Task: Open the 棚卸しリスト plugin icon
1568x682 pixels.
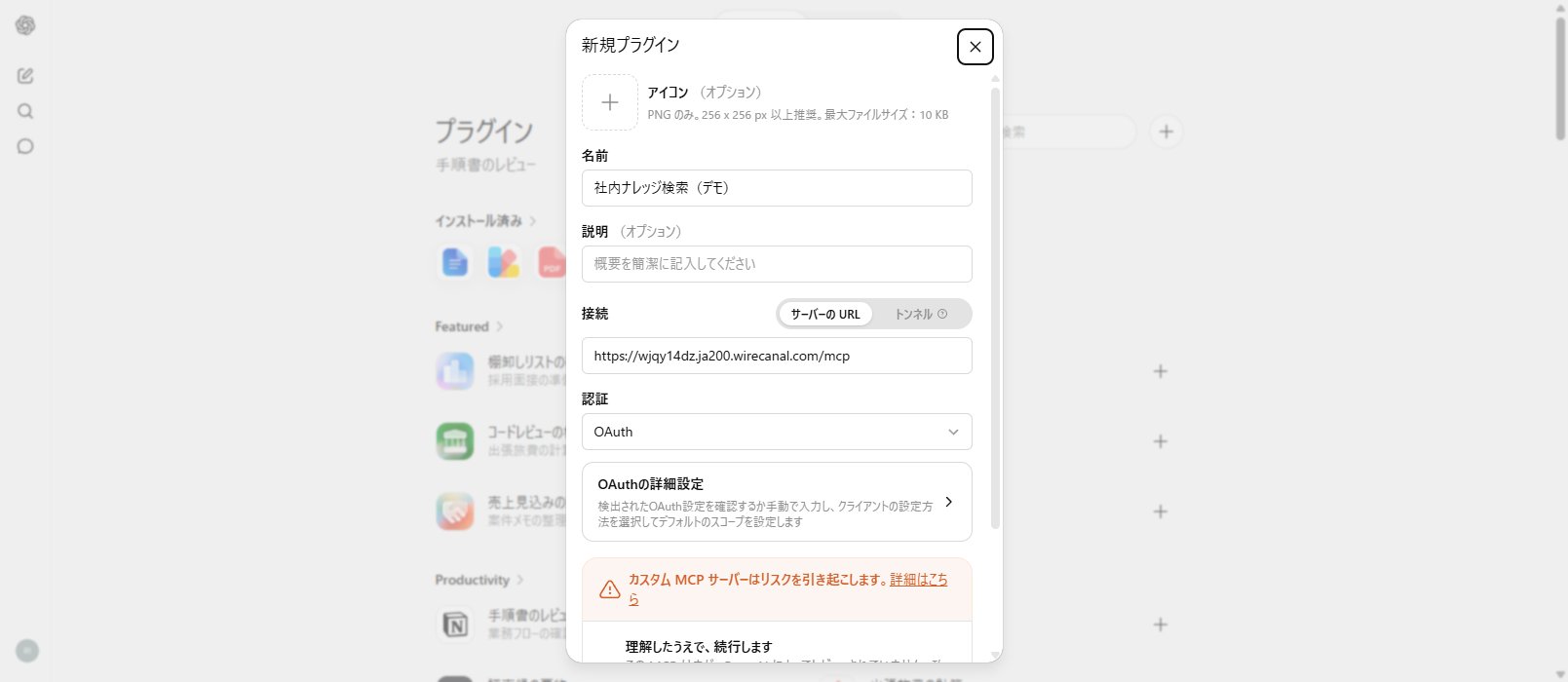Action: click(455, 371)
